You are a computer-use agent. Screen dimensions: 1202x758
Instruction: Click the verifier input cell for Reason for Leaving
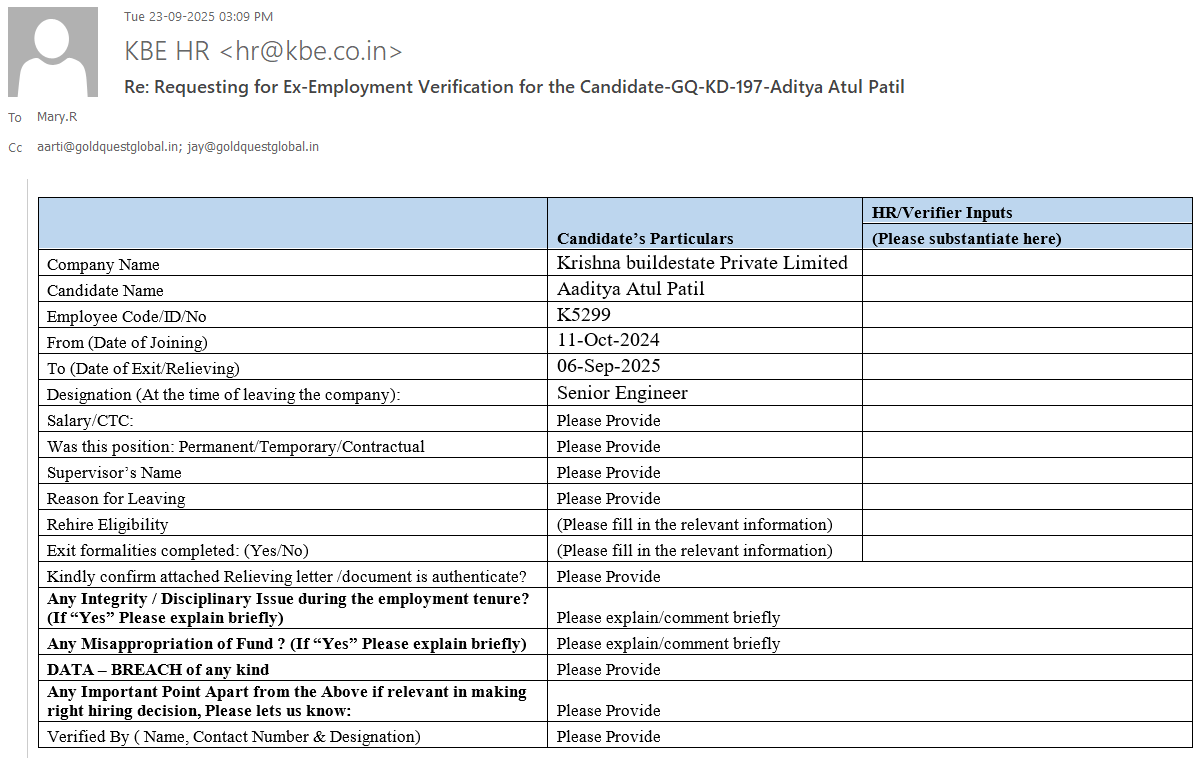[1027, 498]
